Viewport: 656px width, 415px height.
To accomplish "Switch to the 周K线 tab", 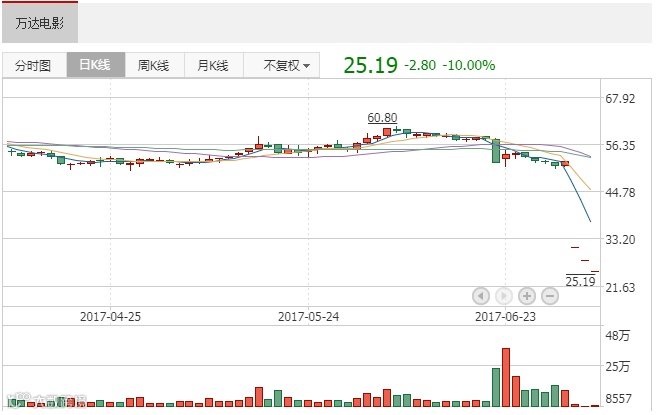I will pyautogui.click(x=154, y=65).
